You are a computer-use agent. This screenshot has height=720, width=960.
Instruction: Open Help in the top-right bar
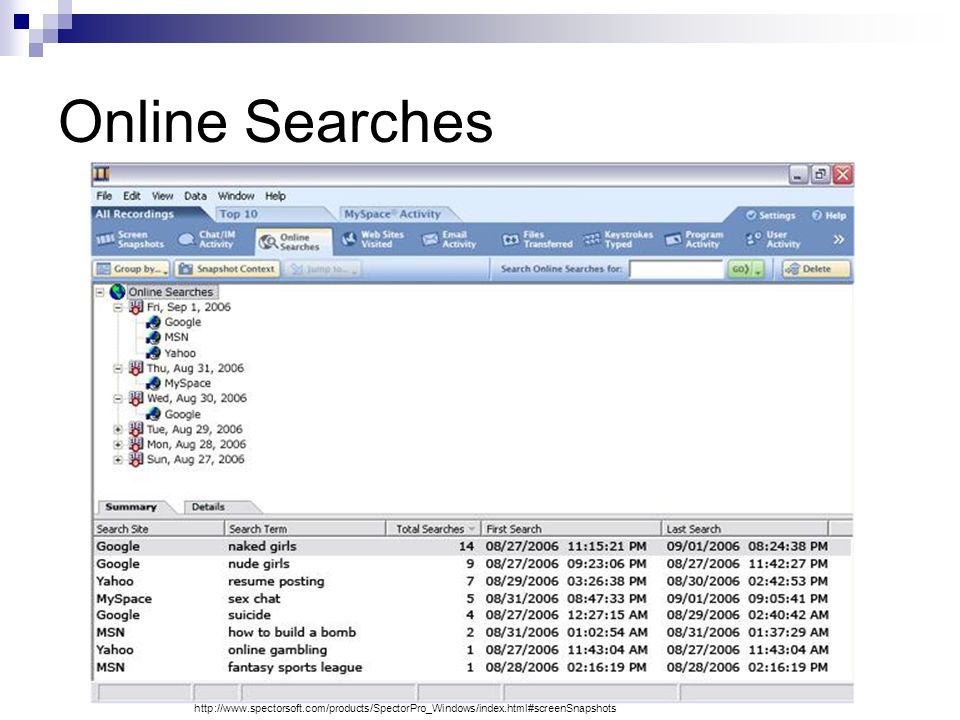(829, 216)
